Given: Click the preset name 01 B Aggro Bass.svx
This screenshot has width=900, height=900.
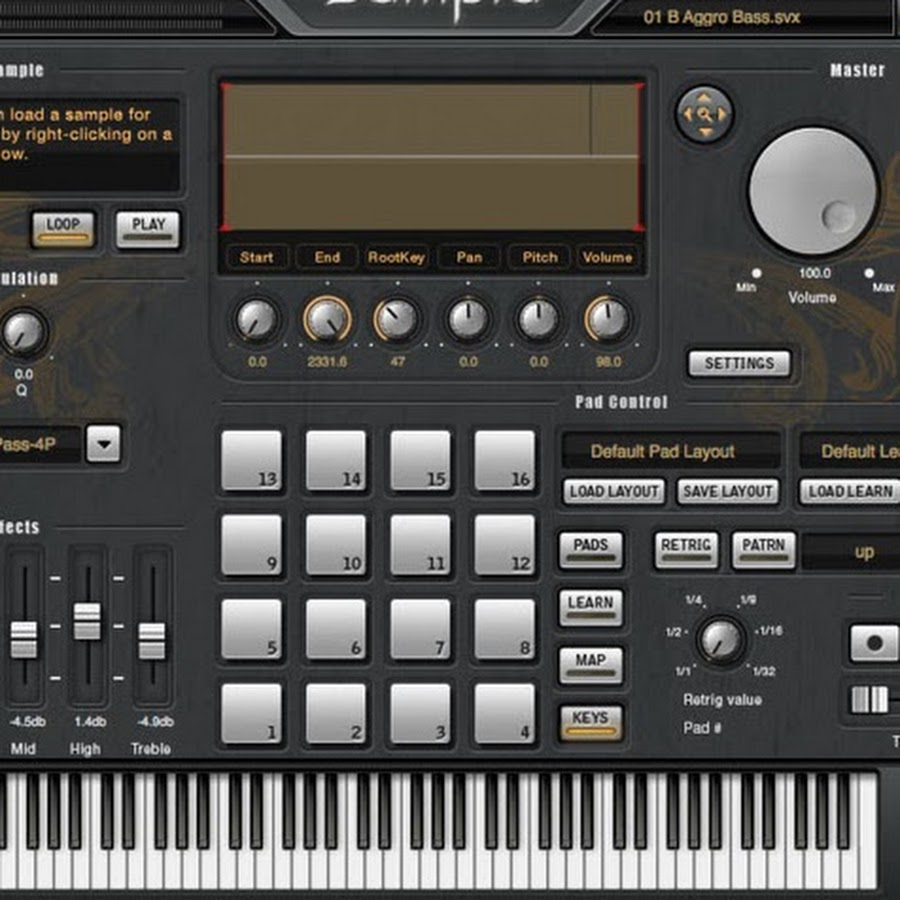Looking at the screenshot, I should pyautogui.click(x=721, y=17).
